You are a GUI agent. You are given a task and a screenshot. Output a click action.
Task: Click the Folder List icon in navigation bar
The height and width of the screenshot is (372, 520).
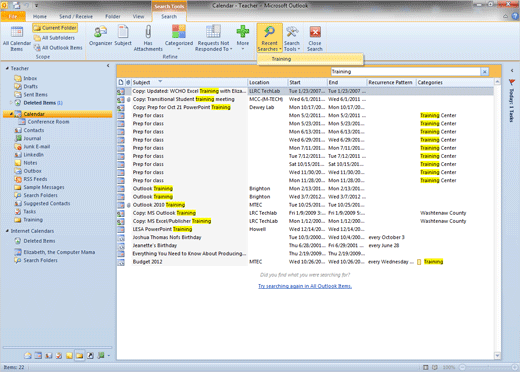coord(79,356)
